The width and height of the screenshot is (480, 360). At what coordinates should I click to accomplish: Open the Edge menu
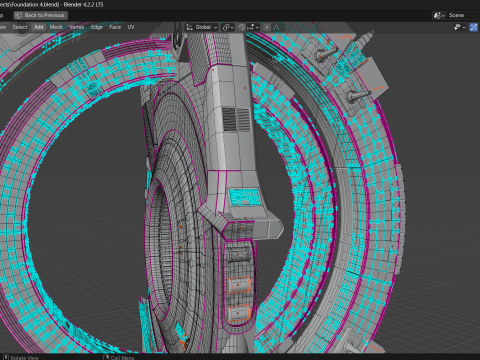point(97,27)
